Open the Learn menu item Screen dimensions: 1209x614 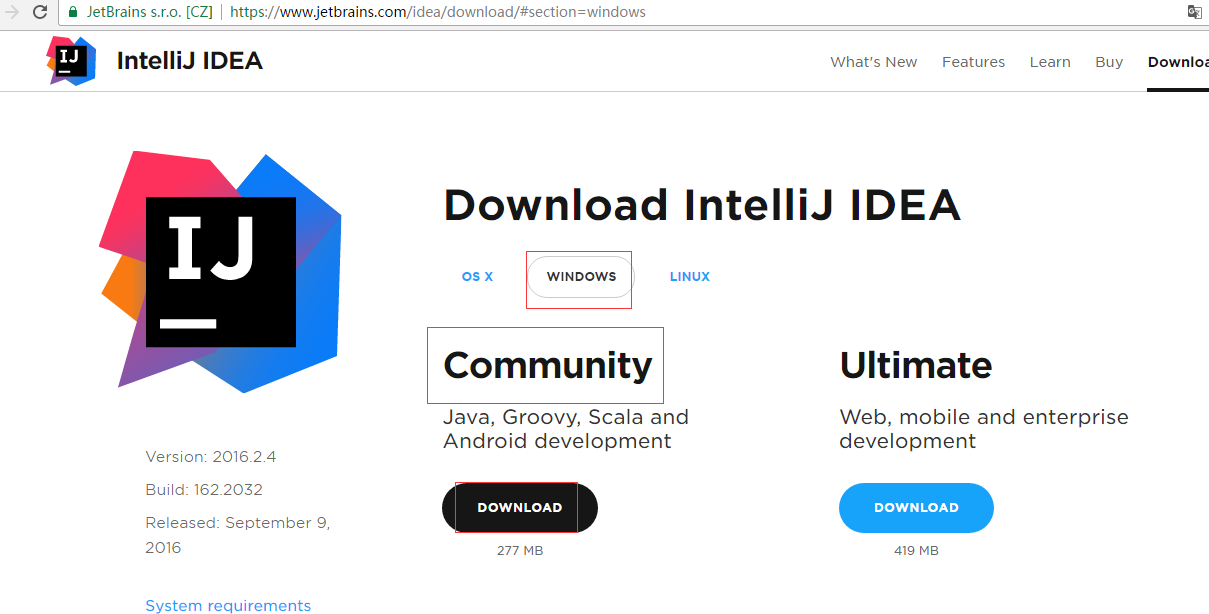pyautogui.click(x=1050, y=61)
